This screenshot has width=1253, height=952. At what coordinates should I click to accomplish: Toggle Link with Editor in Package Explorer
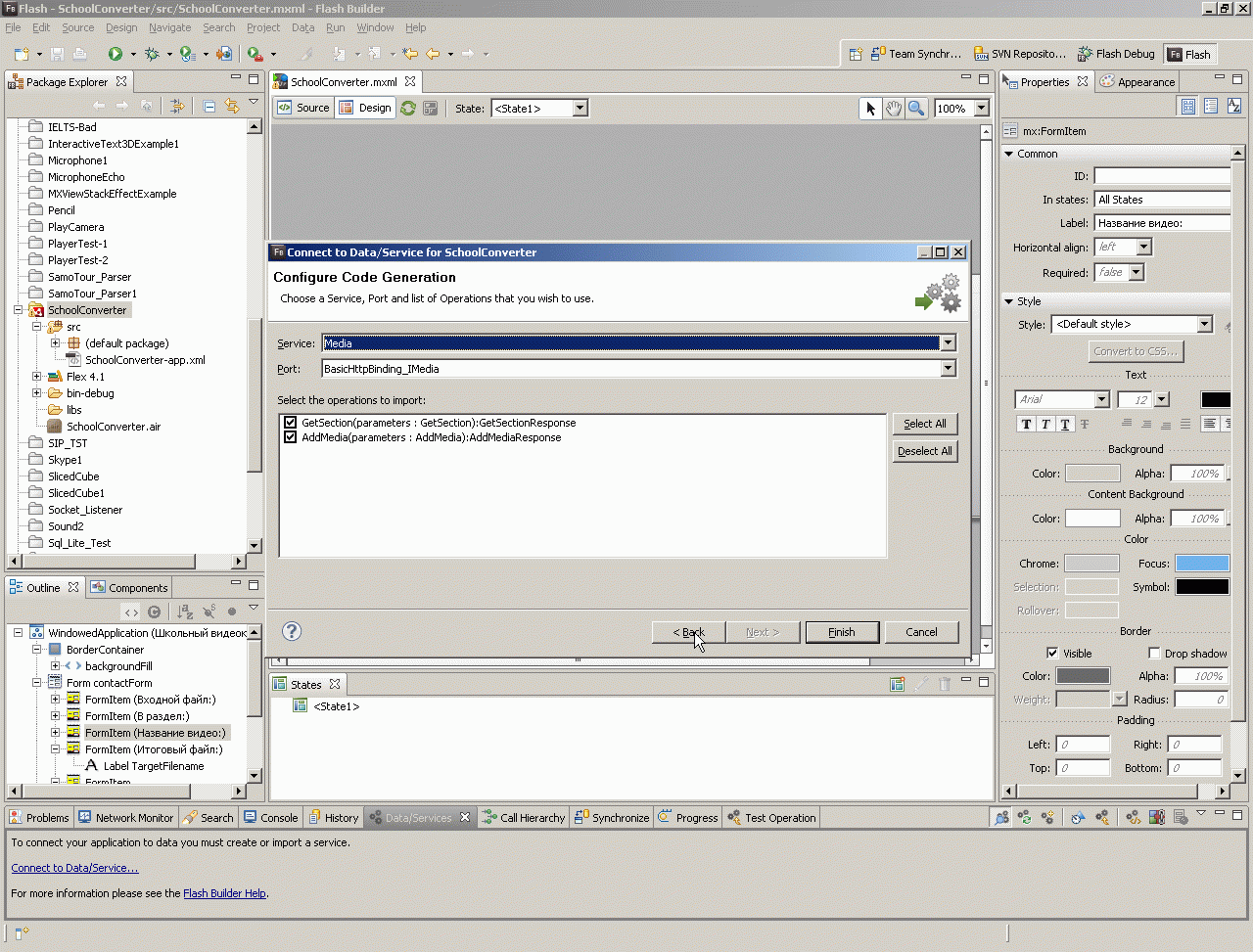(x=232, y=106)
